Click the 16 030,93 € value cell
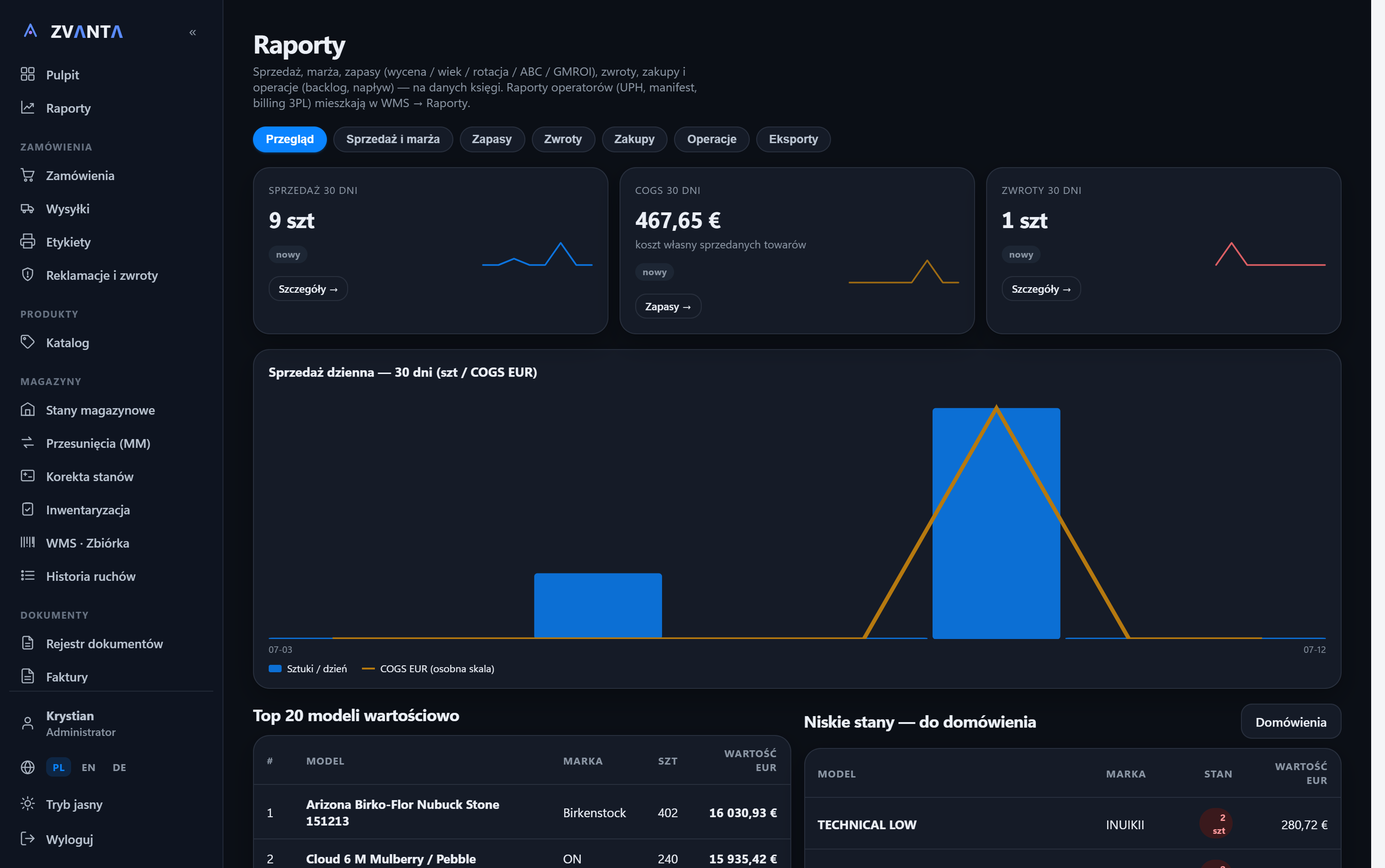1385x868 pixels. (x=742, y=813)
